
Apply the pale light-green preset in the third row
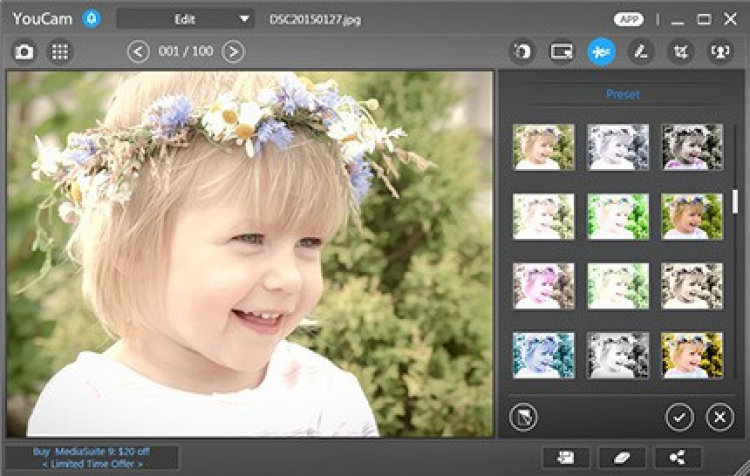point(618,286)
